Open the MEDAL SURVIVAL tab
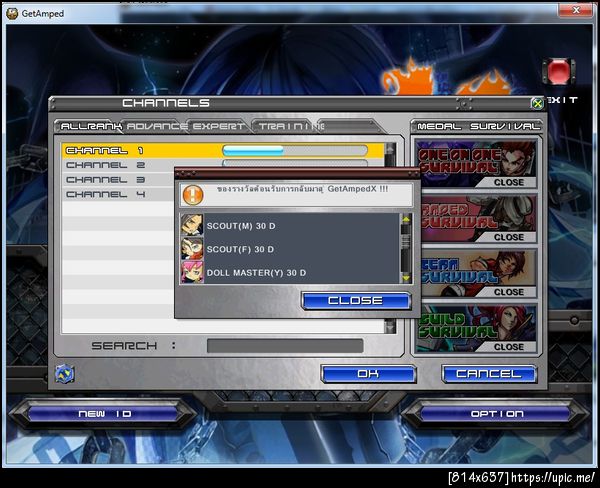This screenshot has height=488, width=600. pyautogui.click(x=477, y=126)
